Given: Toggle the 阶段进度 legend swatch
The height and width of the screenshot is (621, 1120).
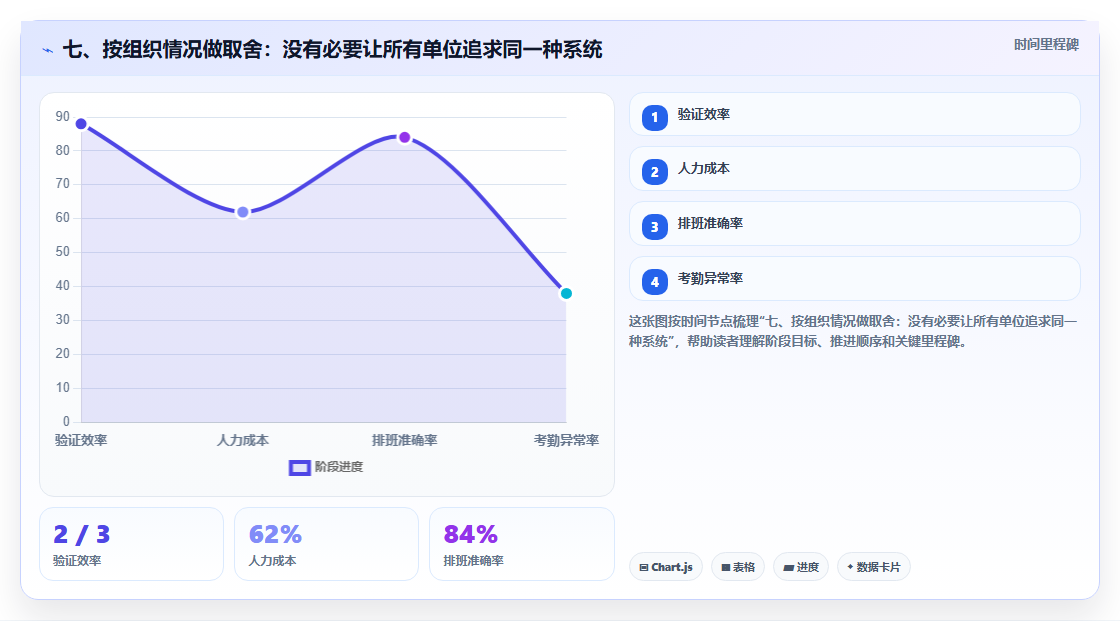Looking at the screenshot, I should click(299, 467).
